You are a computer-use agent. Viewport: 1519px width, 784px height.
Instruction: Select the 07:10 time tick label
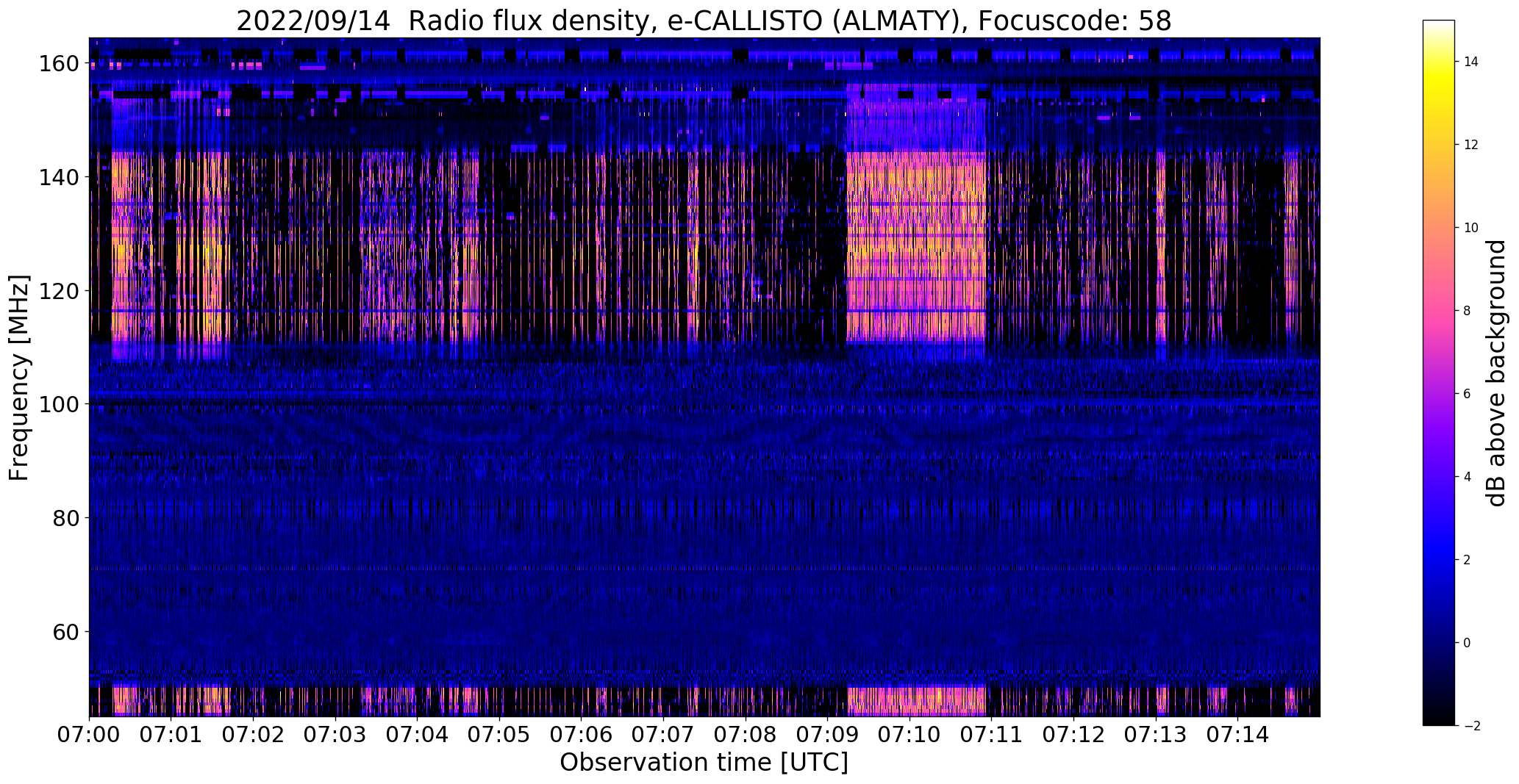click(910, 735)
